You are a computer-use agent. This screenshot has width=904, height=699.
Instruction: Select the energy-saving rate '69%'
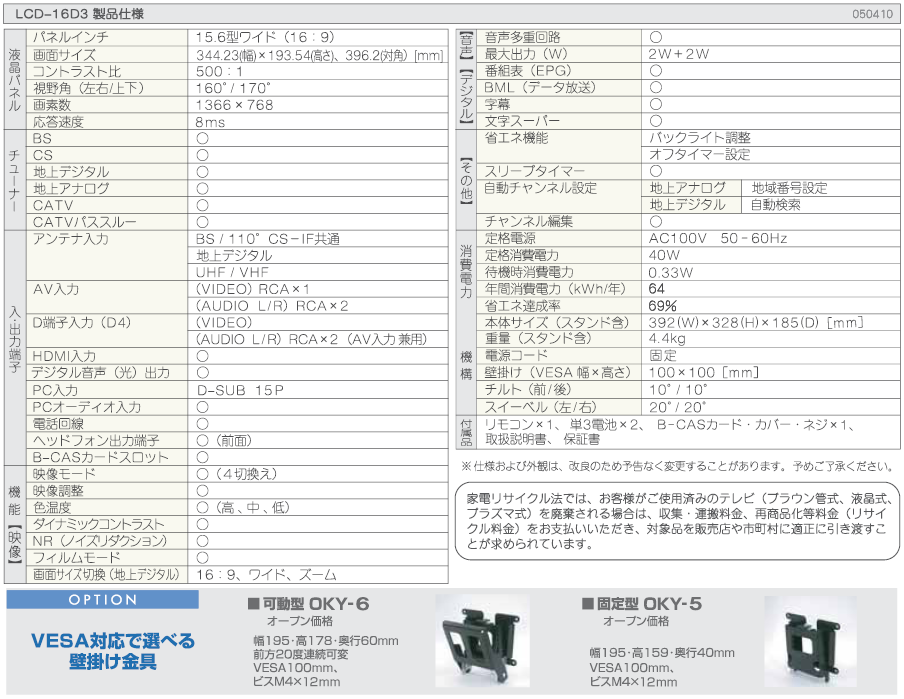click(662, 306)
